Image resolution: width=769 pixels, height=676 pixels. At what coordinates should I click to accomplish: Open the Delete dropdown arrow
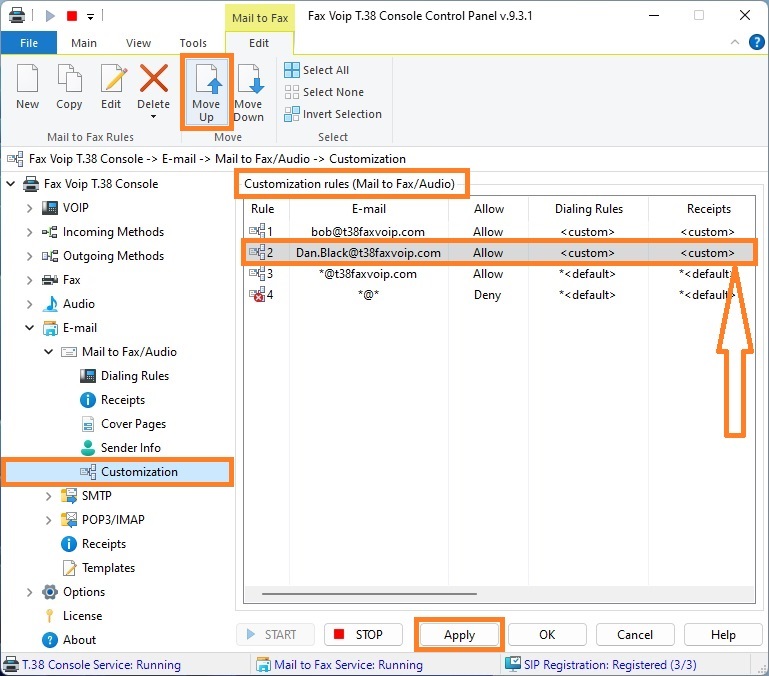click(154, 116)
